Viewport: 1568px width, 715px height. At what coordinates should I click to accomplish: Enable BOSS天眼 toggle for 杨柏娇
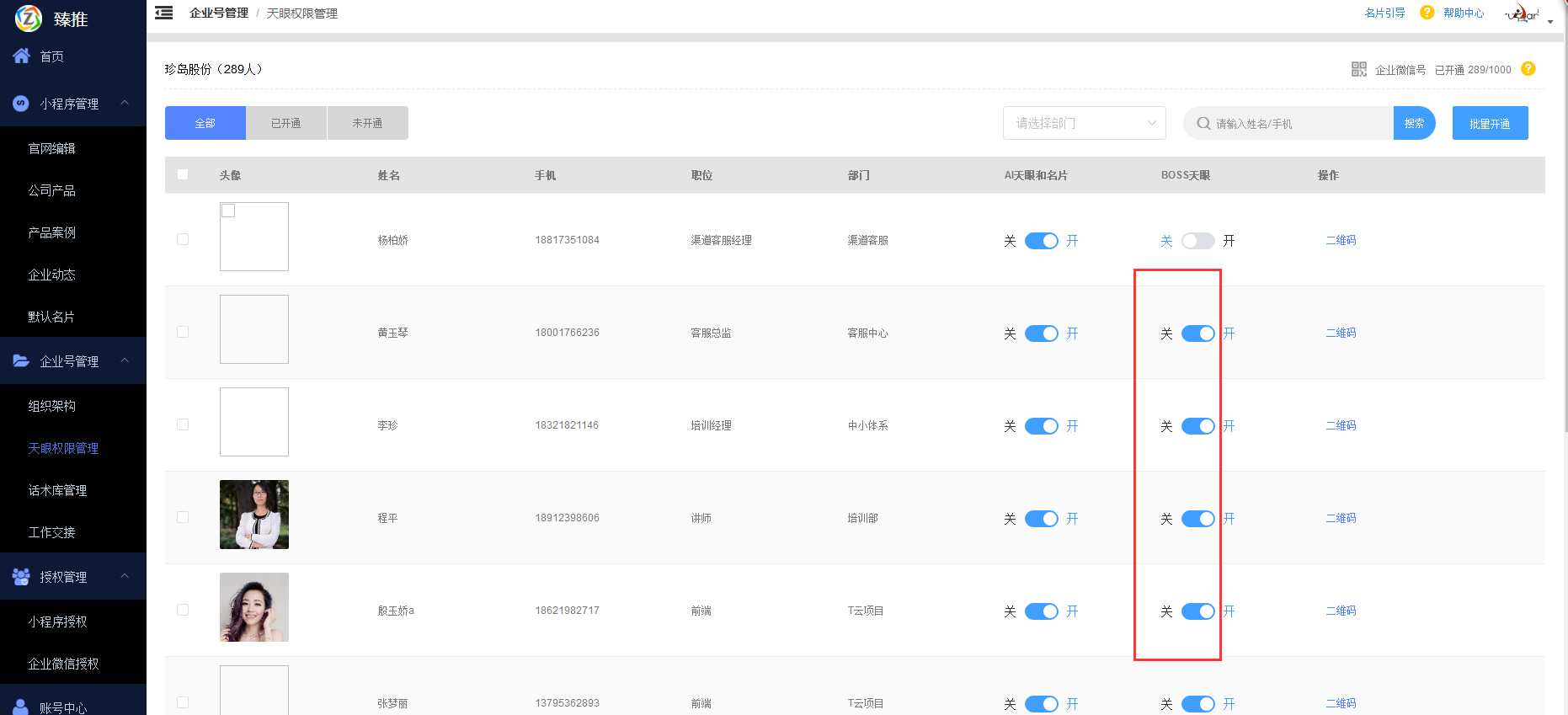1197,241
